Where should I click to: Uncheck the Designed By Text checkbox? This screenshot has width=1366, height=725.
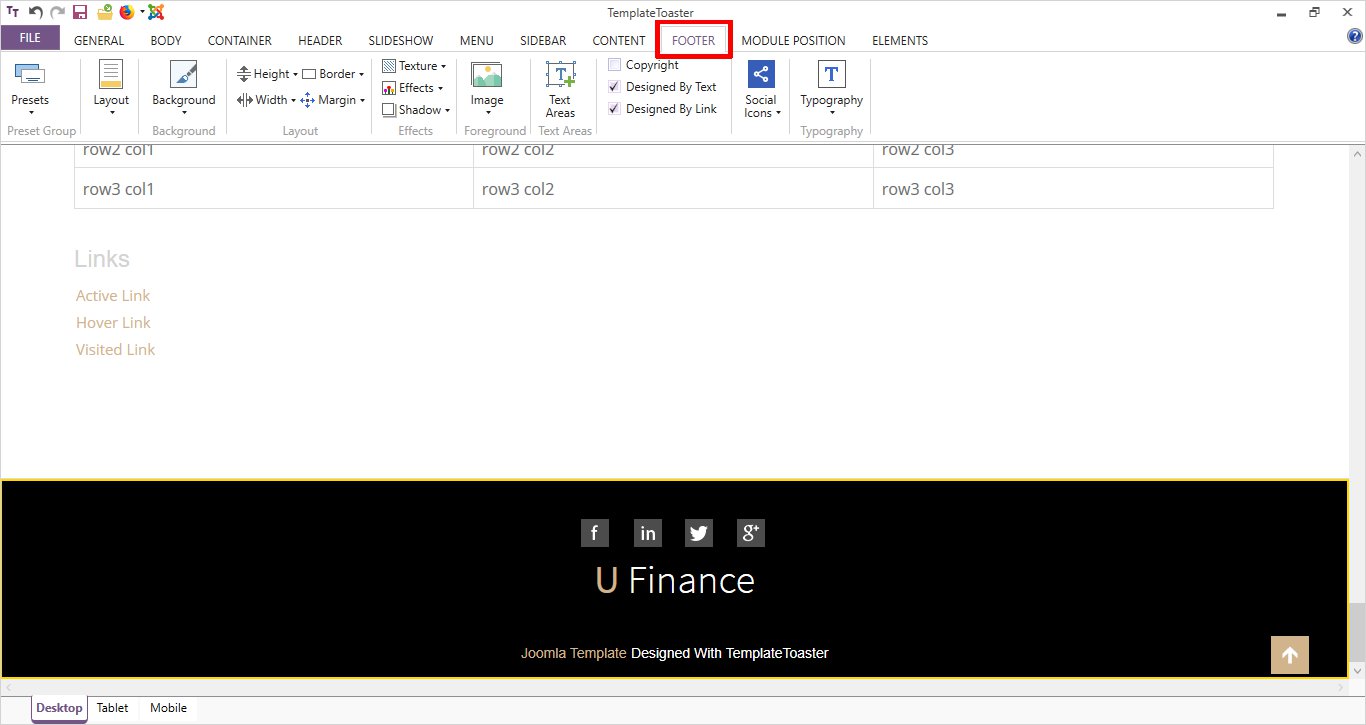coord(615,87)
